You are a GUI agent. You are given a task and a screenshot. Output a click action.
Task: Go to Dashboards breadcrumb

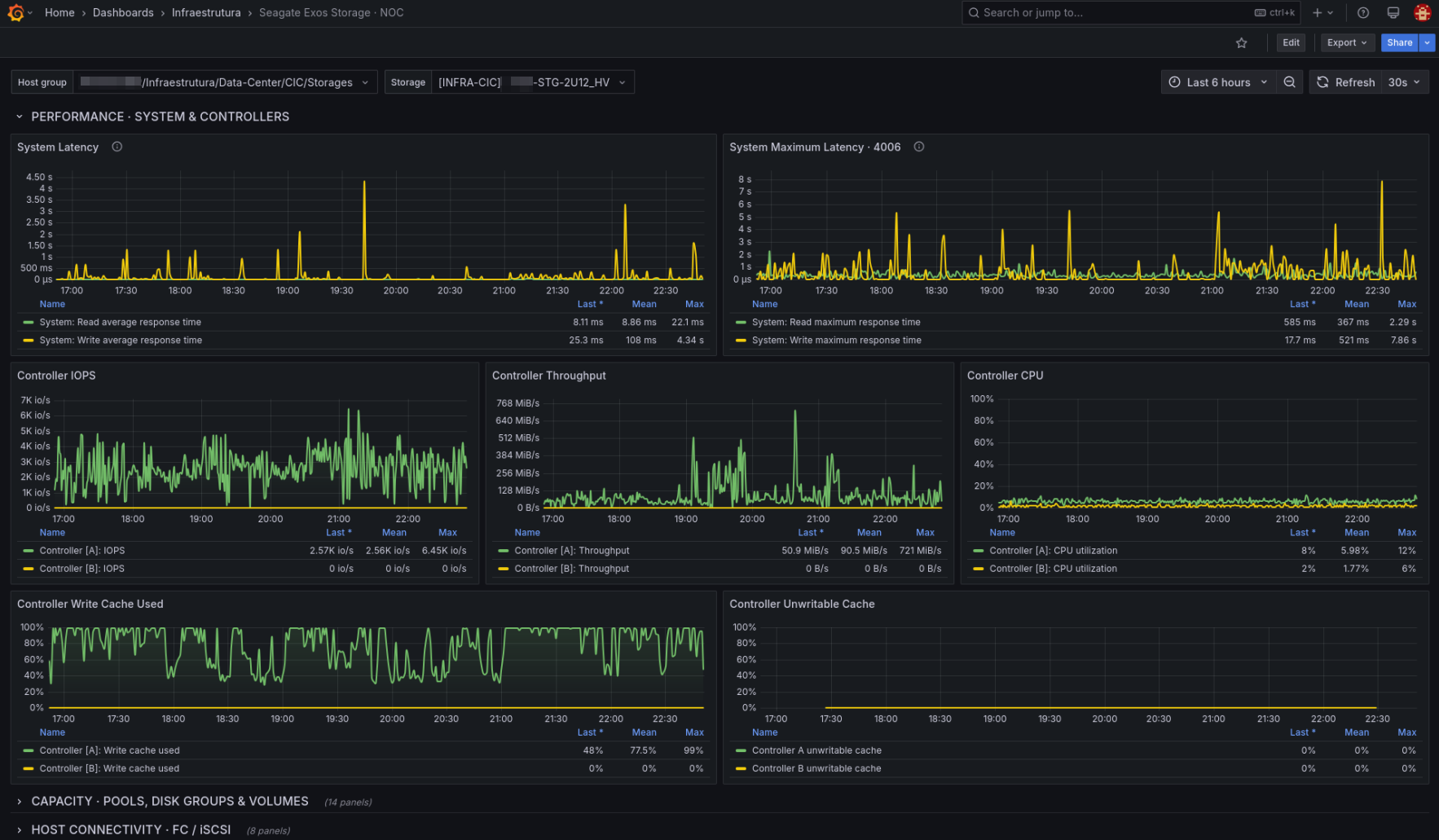(123, 12)
